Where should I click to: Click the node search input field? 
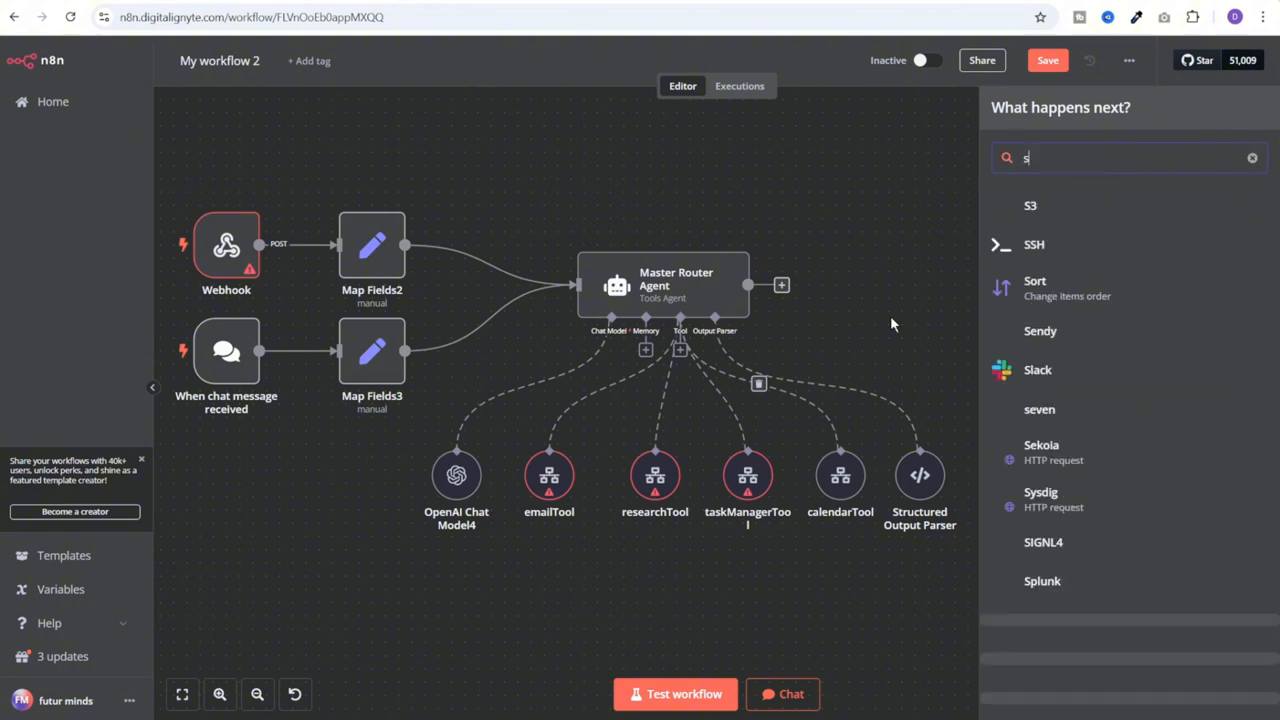(1129, 158)
